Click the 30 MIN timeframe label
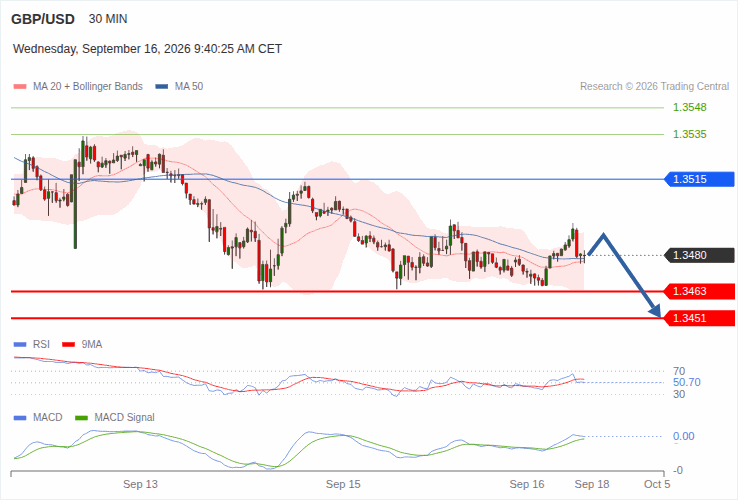Image resolution: width=738 pixels, height=500 pixels. [108, 19]
